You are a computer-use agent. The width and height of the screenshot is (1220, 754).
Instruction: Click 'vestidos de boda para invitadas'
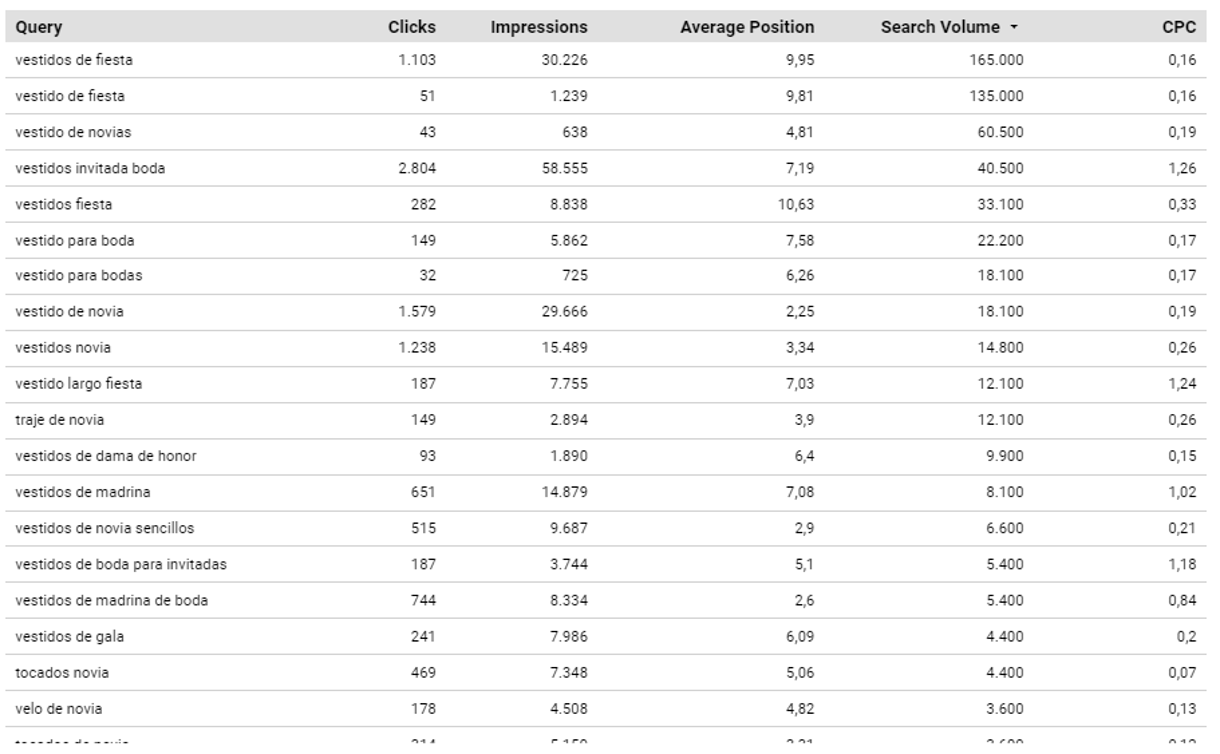point(120,564)
